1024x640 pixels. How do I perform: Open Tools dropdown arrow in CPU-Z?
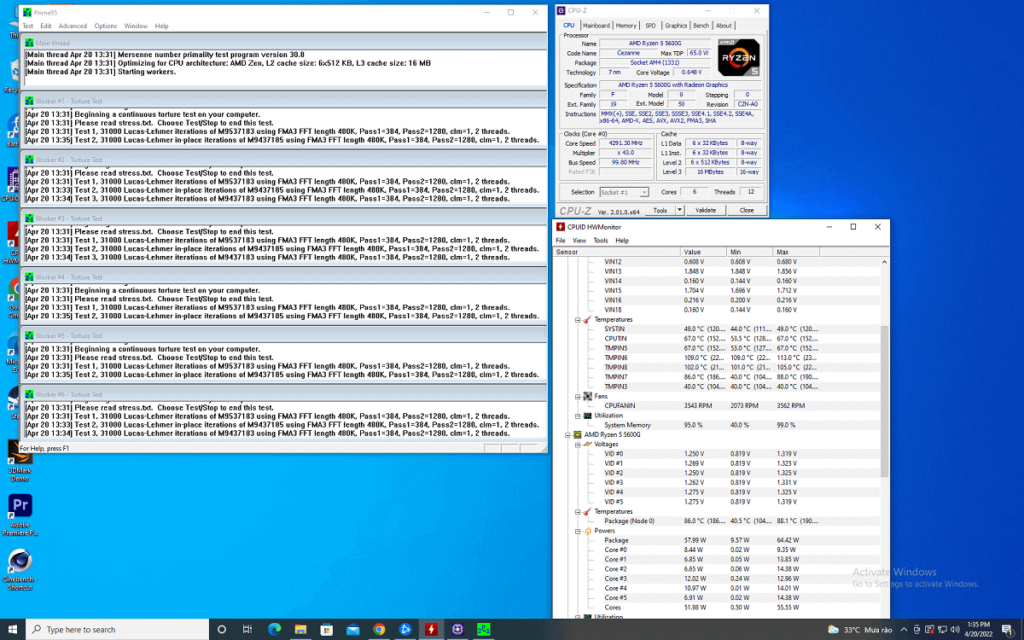pyautogui.click(x=680, y=210)
